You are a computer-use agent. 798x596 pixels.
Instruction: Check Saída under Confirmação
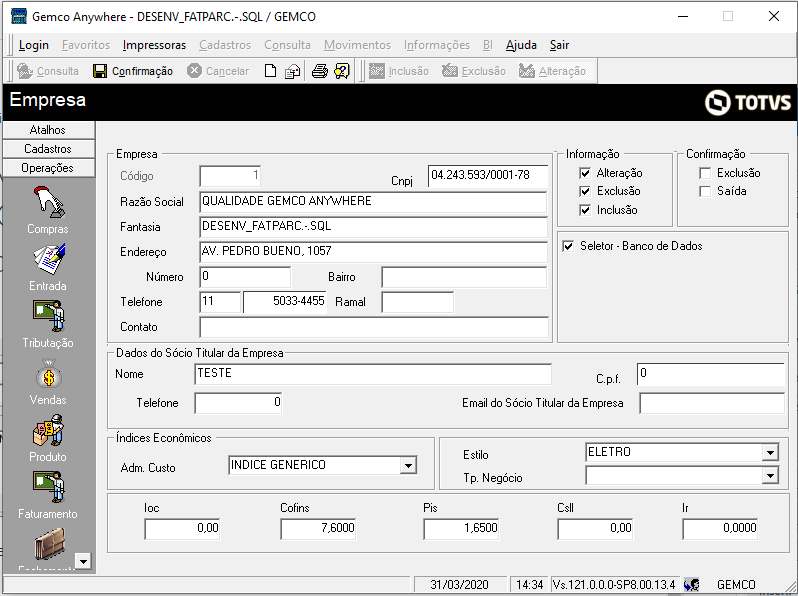[x=705, y=191]
